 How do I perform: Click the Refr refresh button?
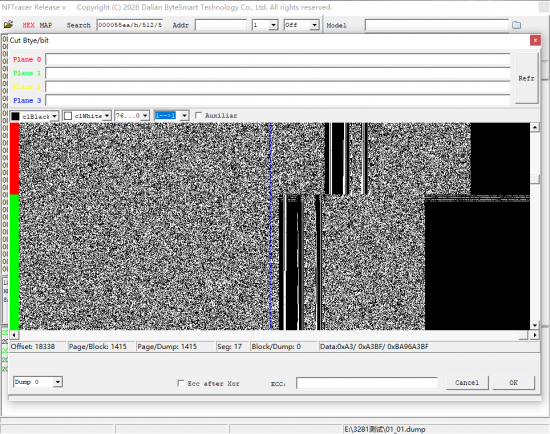(526, 78)
